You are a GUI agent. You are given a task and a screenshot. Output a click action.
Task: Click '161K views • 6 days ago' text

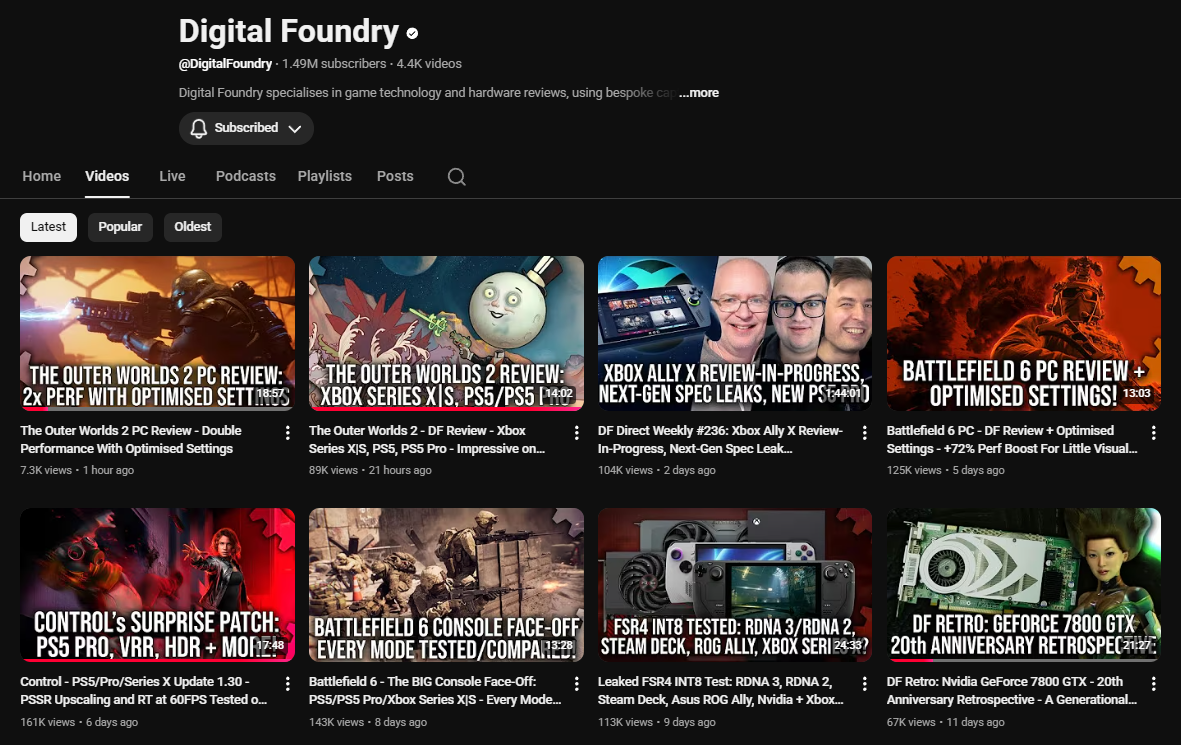click(79, 722)
